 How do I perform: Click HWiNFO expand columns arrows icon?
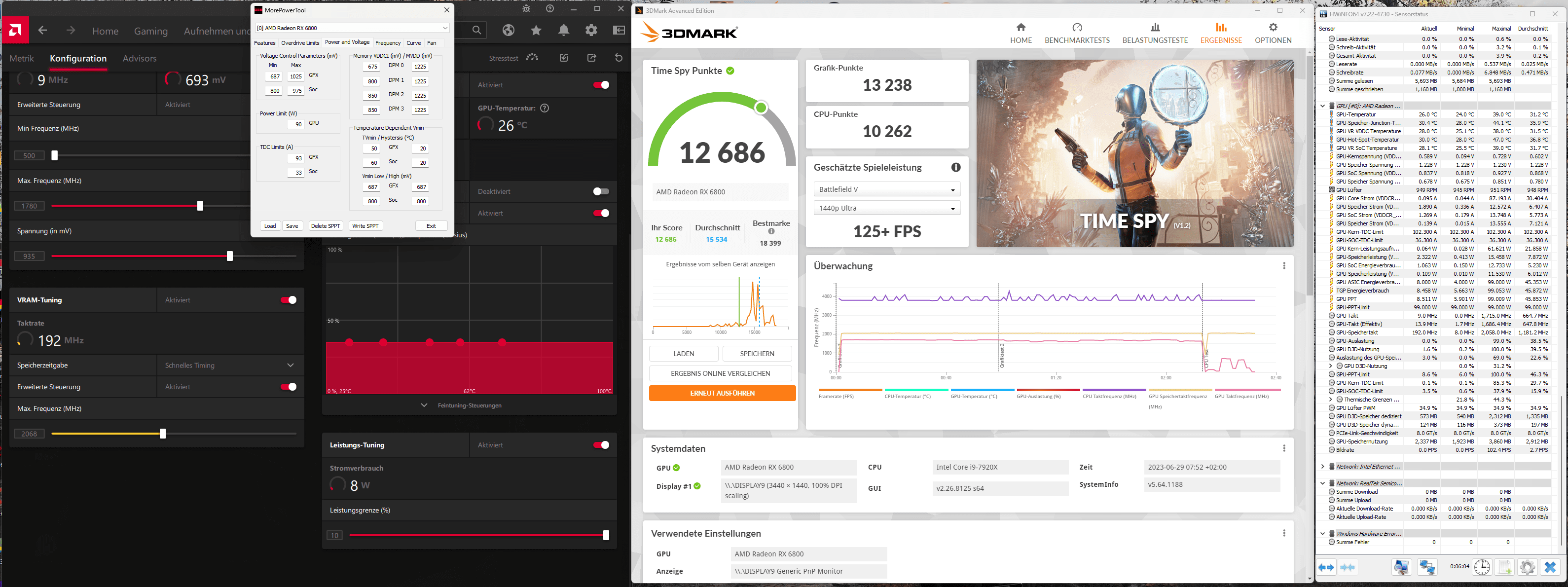tap(1327, 567)
